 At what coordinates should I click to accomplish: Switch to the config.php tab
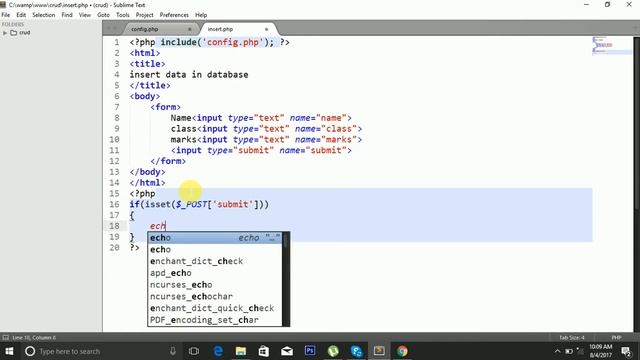pyautogui.click(x=145, y=29)
